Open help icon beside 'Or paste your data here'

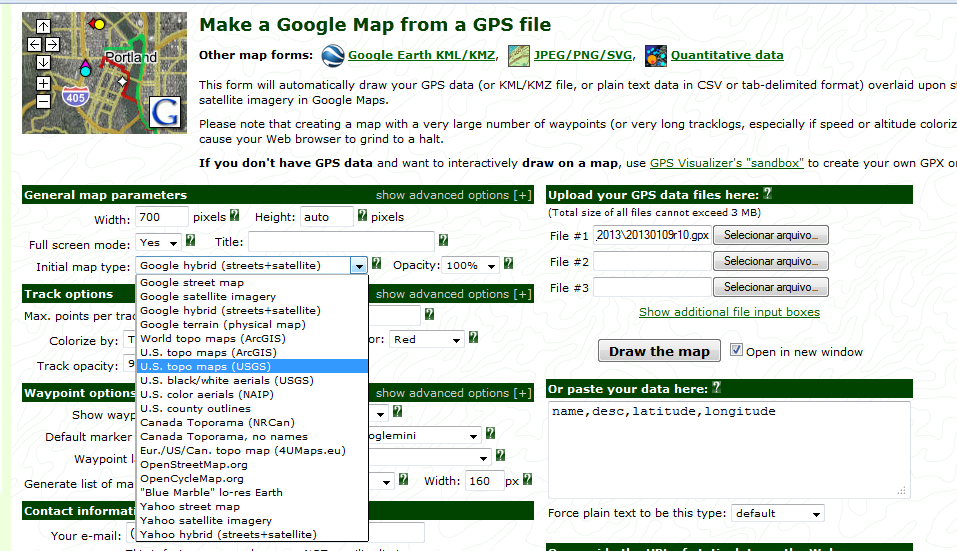pyautogui.click(x=716, y=388)
